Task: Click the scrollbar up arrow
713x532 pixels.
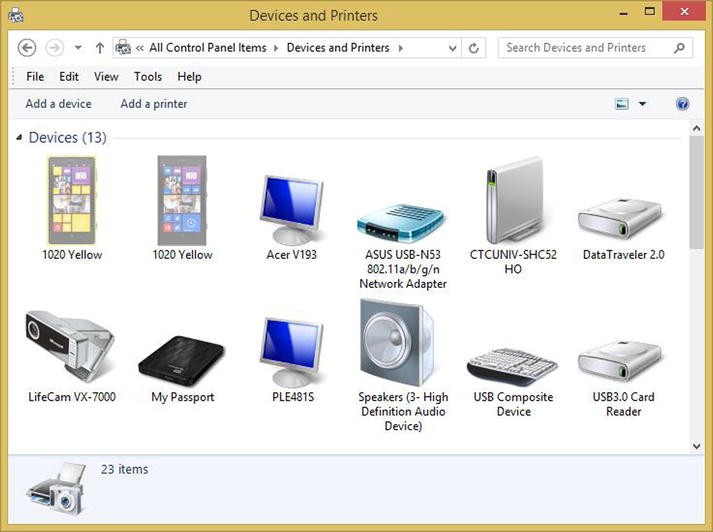Action: tap(697, 129)
